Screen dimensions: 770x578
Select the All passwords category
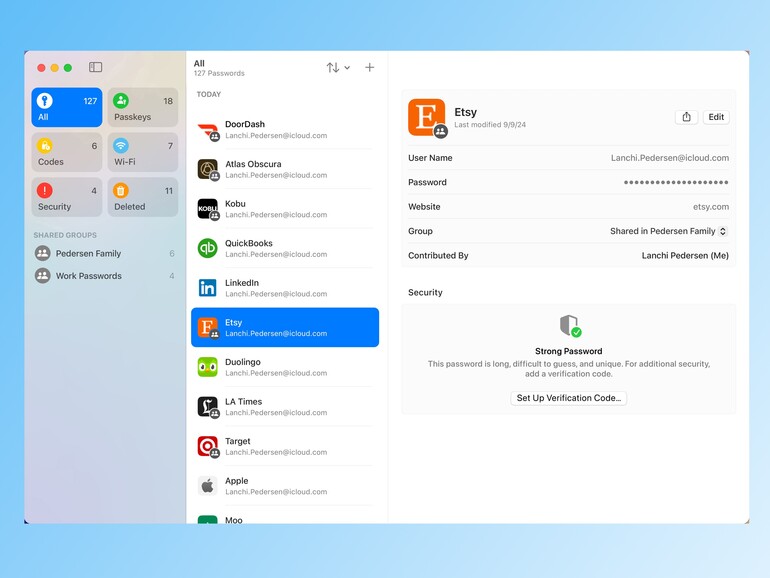(x=67, y=108)
